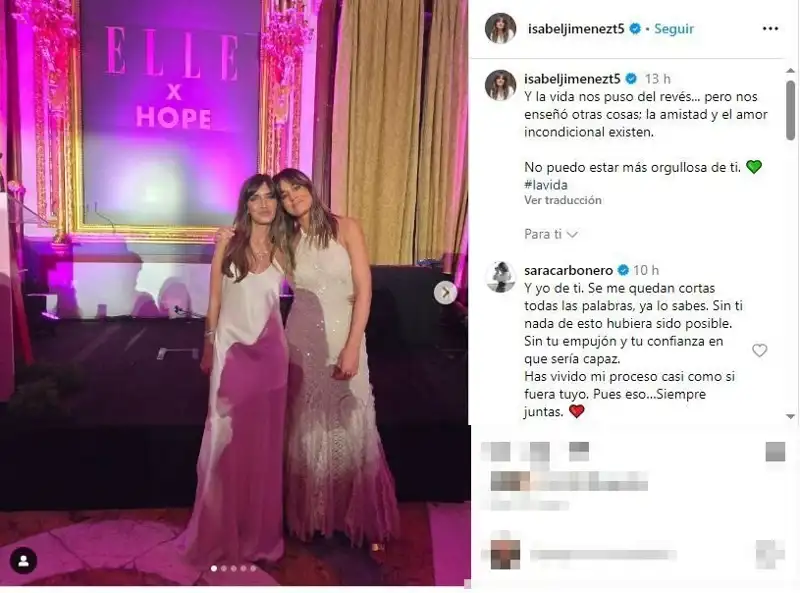Open isabeljimenezt5 avatar in post header
The image size is (800, 593).
pyautogui.click(x=500, y=29)
